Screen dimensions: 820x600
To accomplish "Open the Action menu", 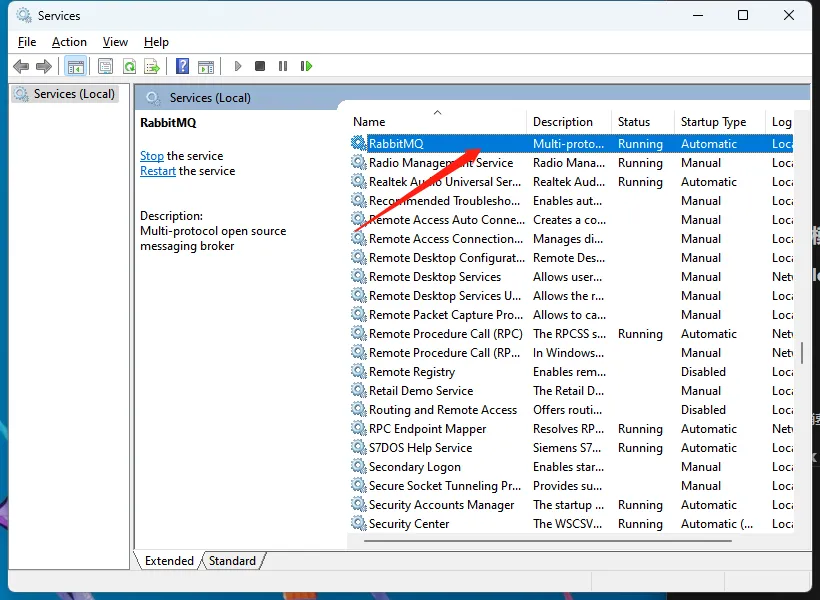I will [69, 42].
